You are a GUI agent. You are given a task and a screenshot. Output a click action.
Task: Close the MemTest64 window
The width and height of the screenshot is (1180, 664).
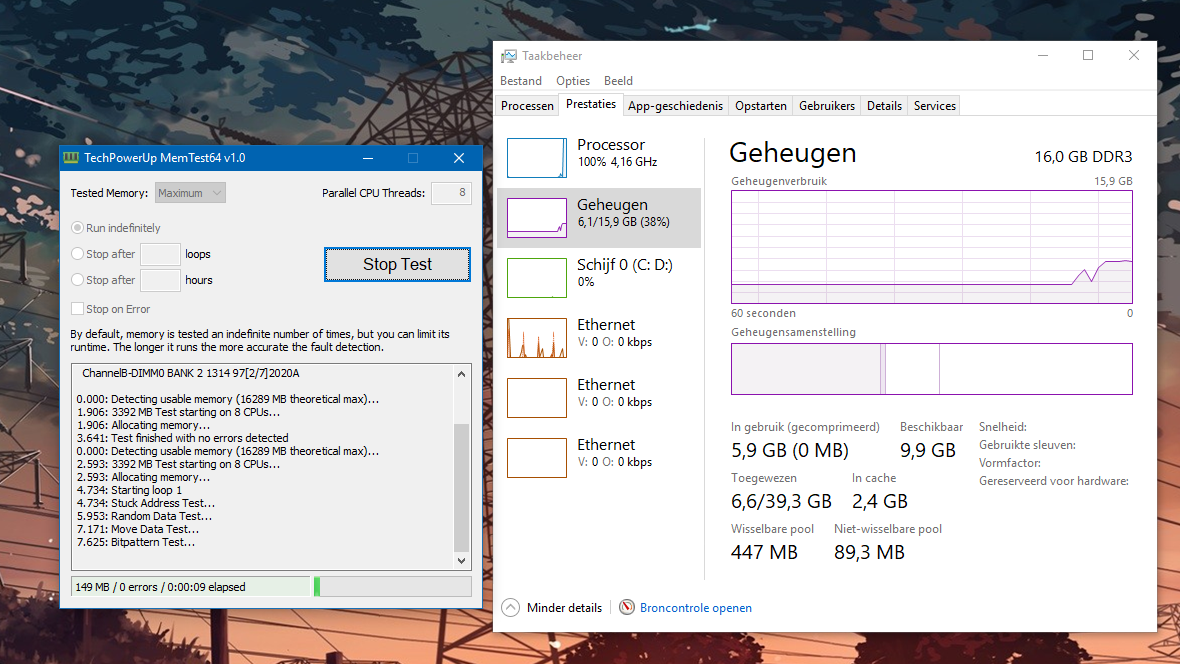point(459,158)
